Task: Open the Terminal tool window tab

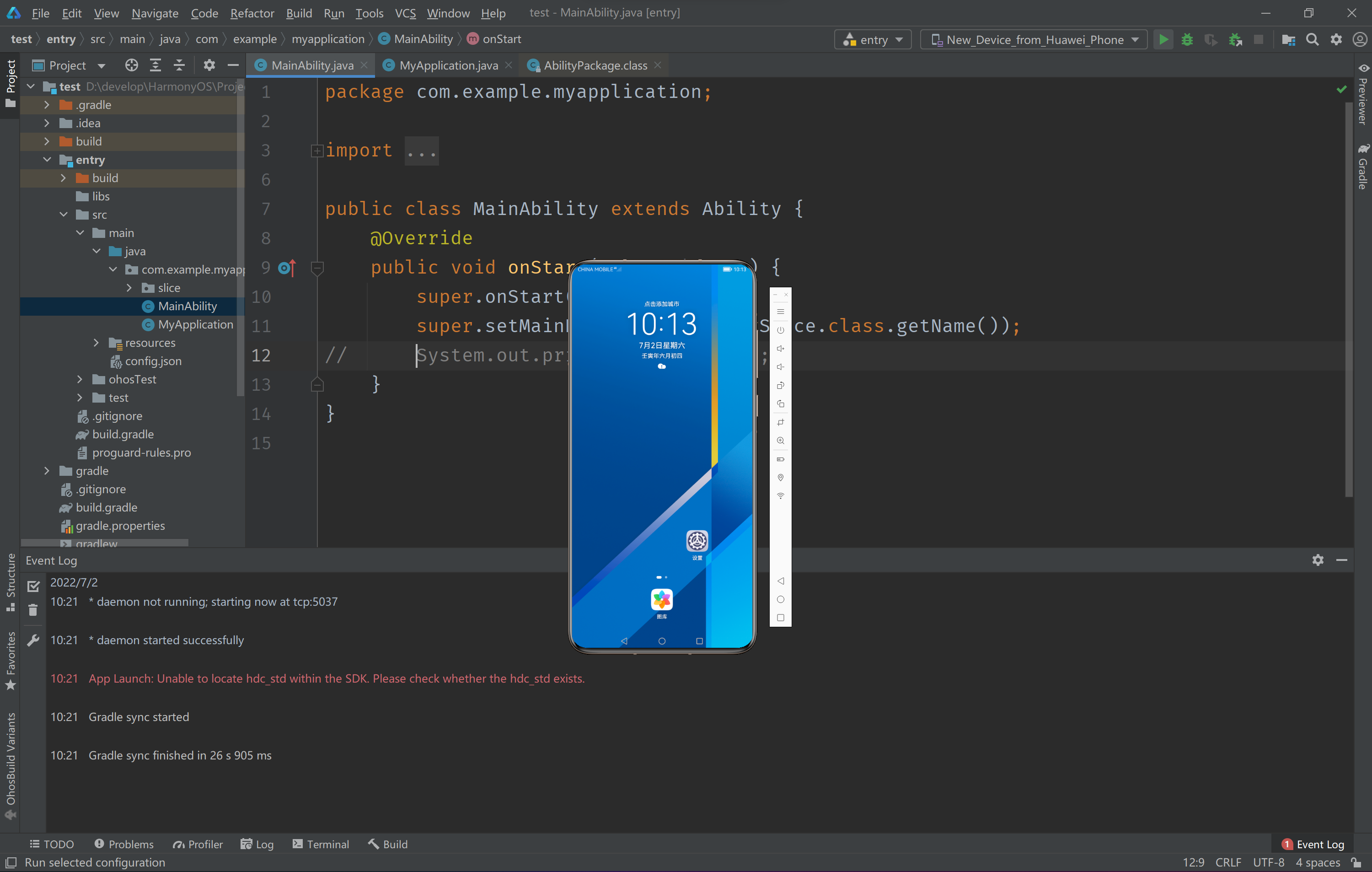Action: pyautogui.click(x=321, y=844)
